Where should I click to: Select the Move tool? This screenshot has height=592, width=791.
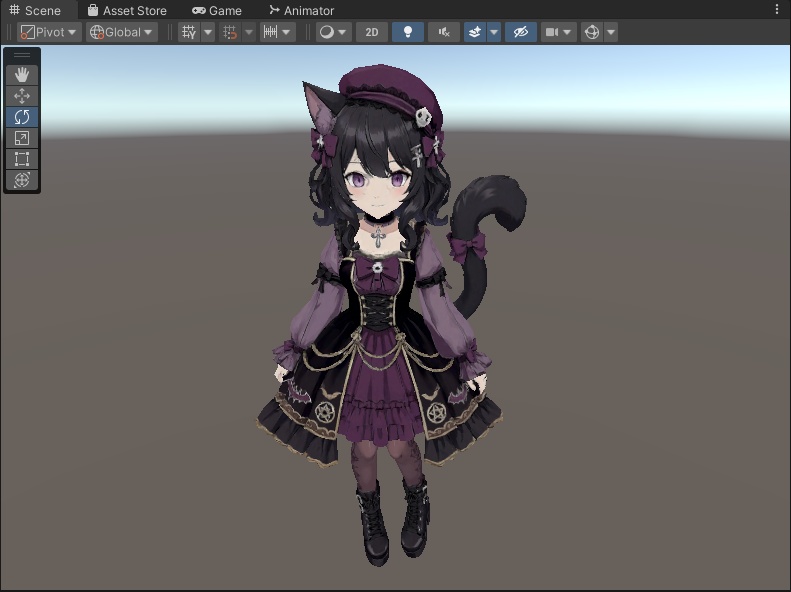coord(22,96)
